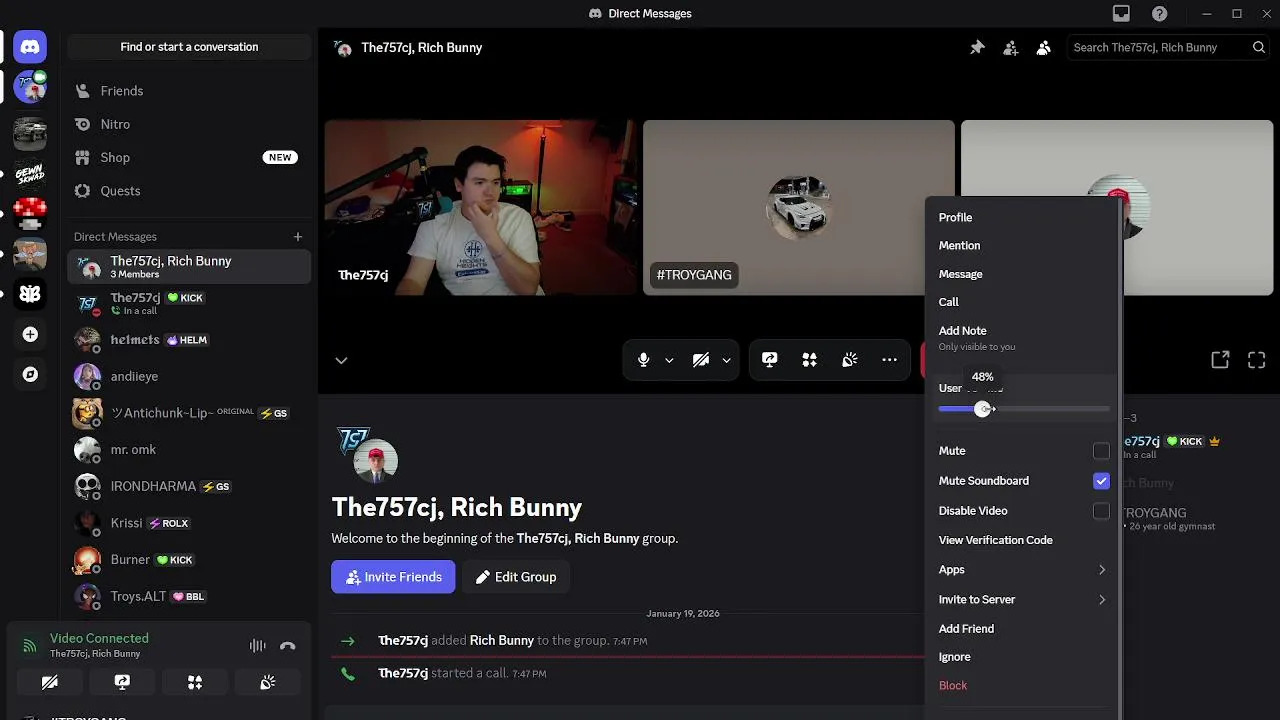The image size is (1280, 720).
Task: Open the Burner direct message
Action: point(189,560)
